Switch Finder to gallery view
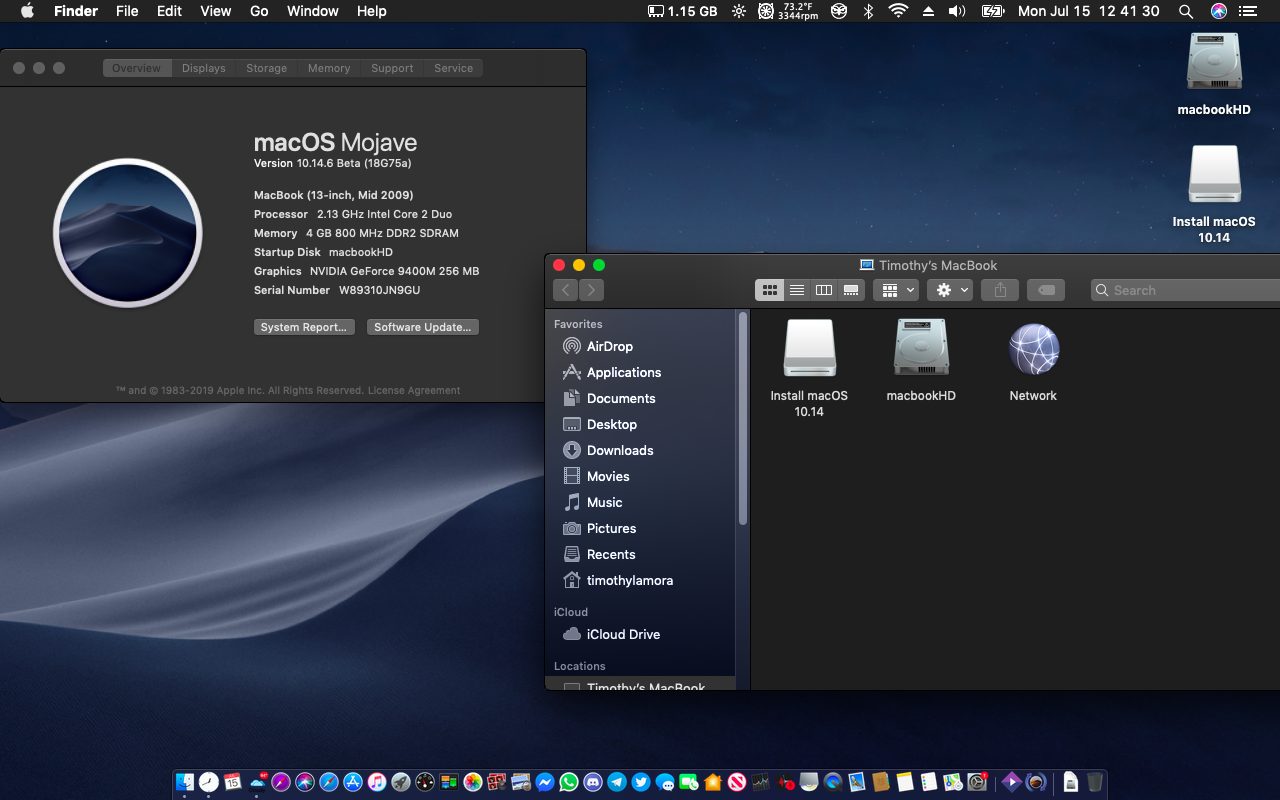This screenshot has width=1280, height=800. [851, 290]
